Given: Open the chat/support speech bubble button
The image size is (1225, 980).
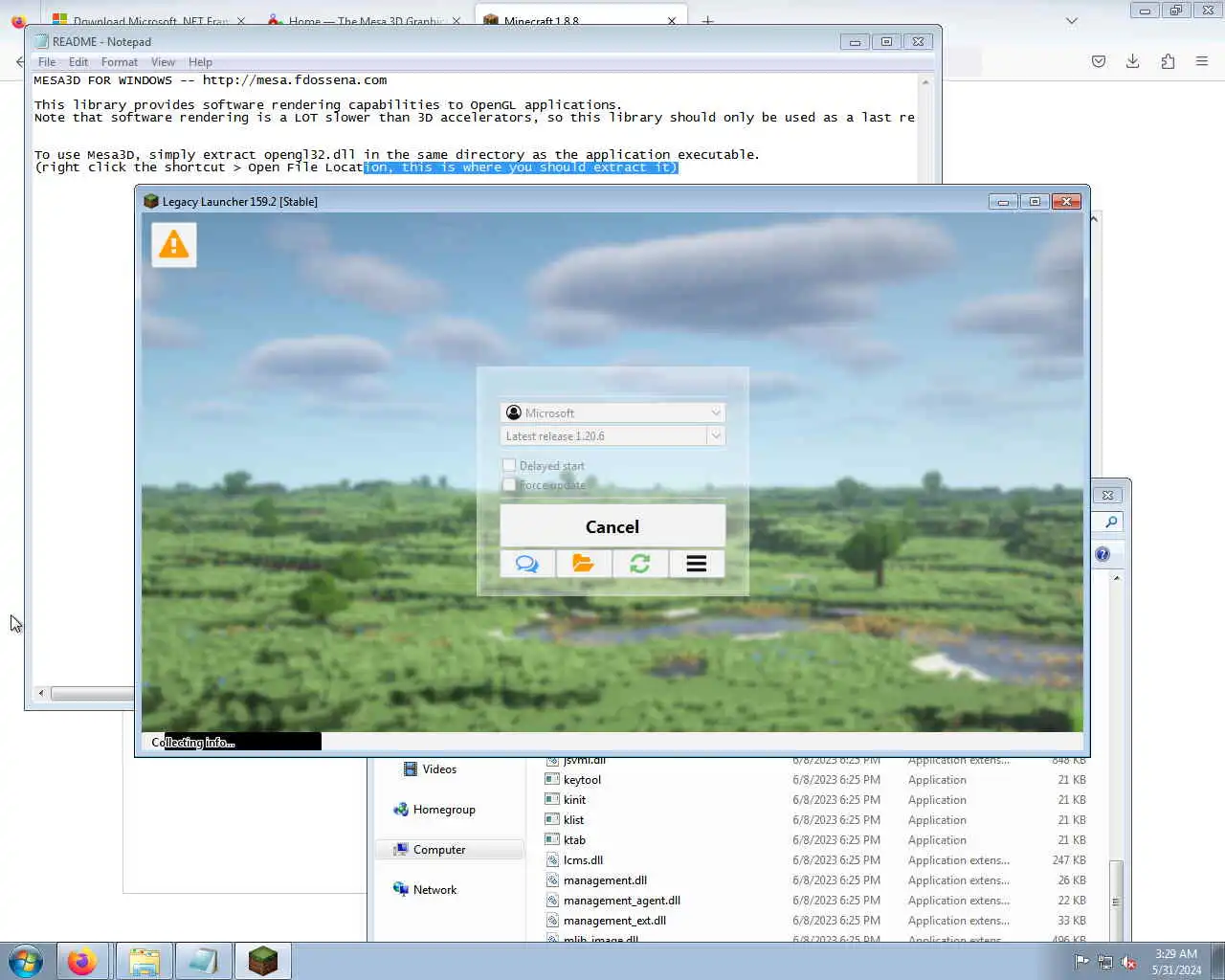Looking at the screenshot, I should [527, 564].
